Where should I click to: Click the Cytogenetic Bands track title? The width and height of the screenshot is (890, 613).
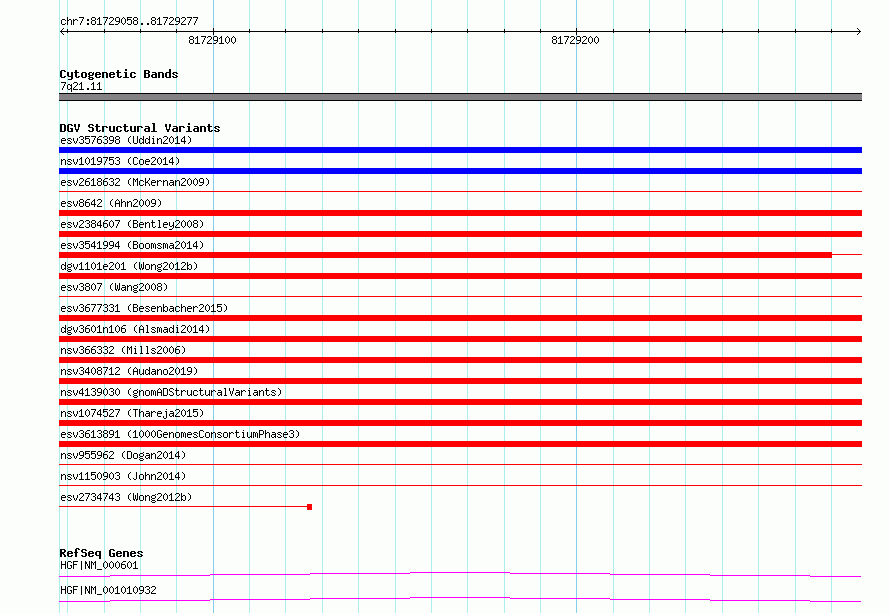tap(119, 74)
